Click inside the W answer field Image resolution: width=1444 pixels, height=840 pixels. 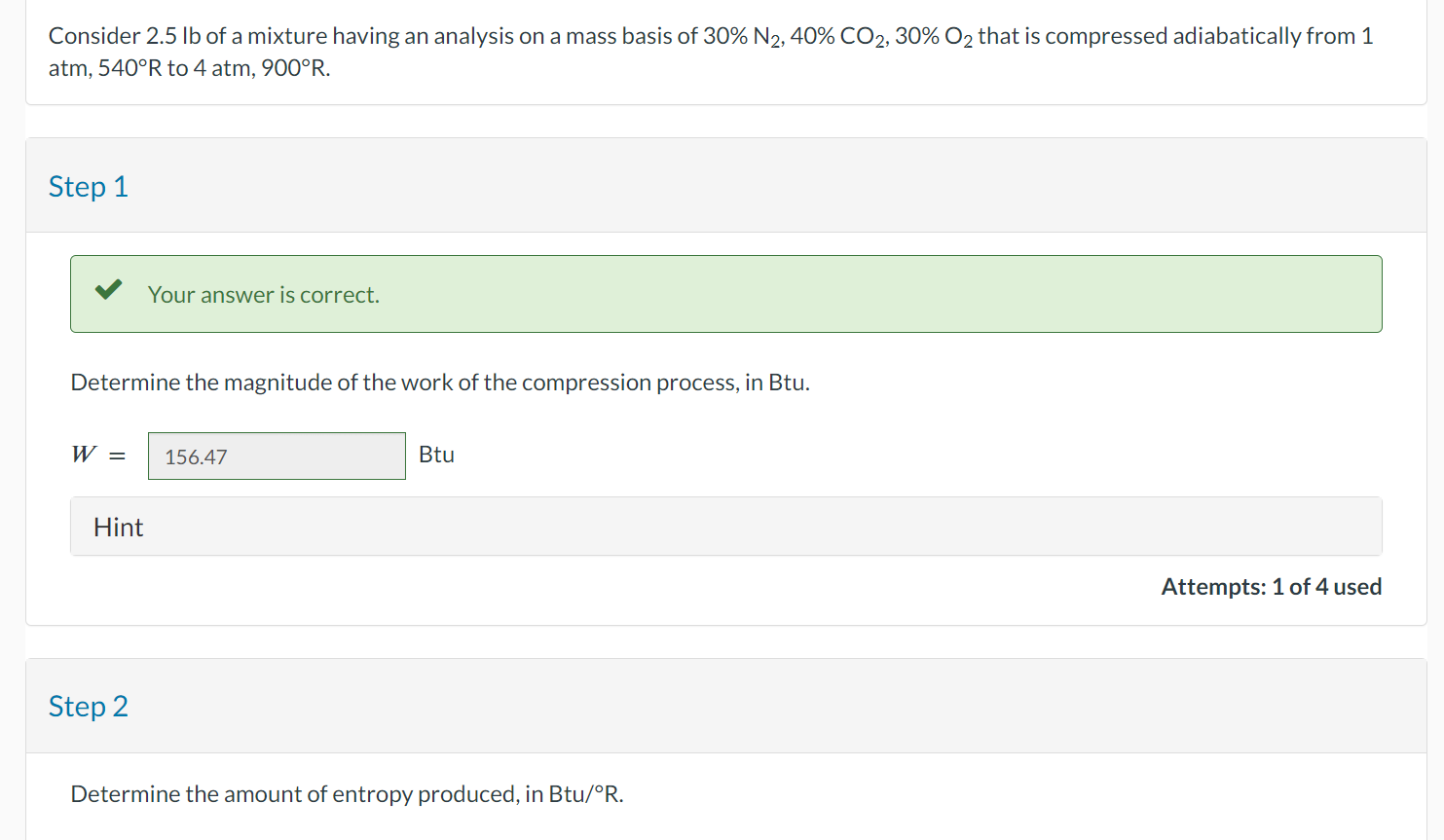(x=276, y=456)
